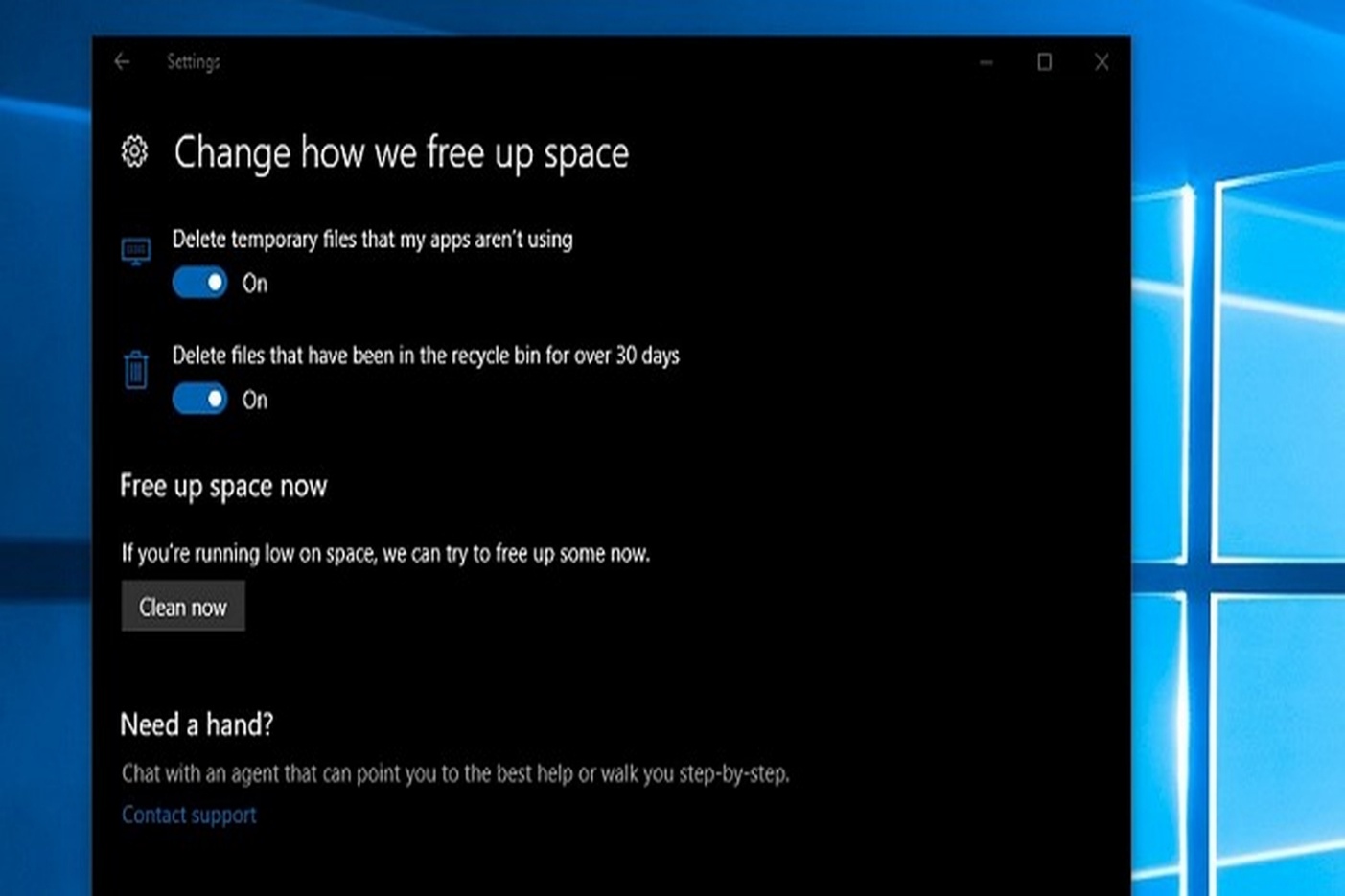Disable deletion of unused temporary files
This screenshot has width=1345, height=896.
tap(198, 283)
